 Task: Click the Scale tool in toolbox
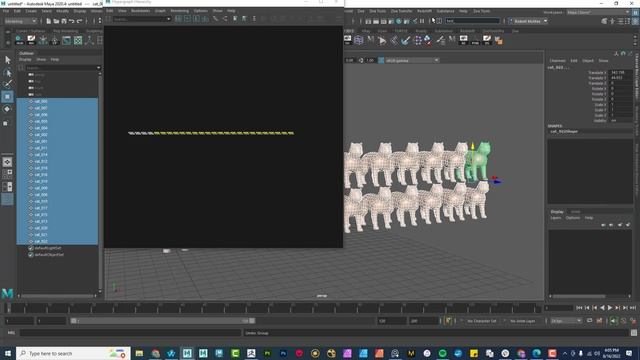click(x=6, y=123)
